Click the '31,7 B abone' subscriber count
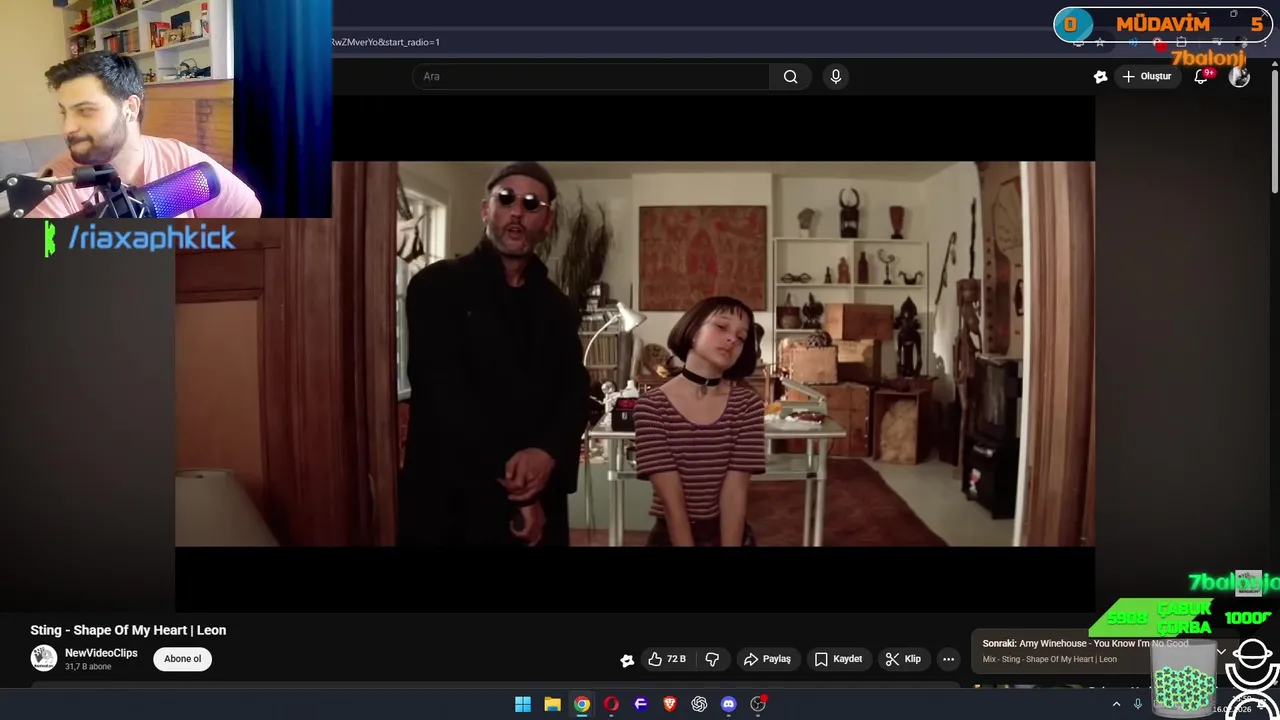1280x720 pixels. (88, 667)
